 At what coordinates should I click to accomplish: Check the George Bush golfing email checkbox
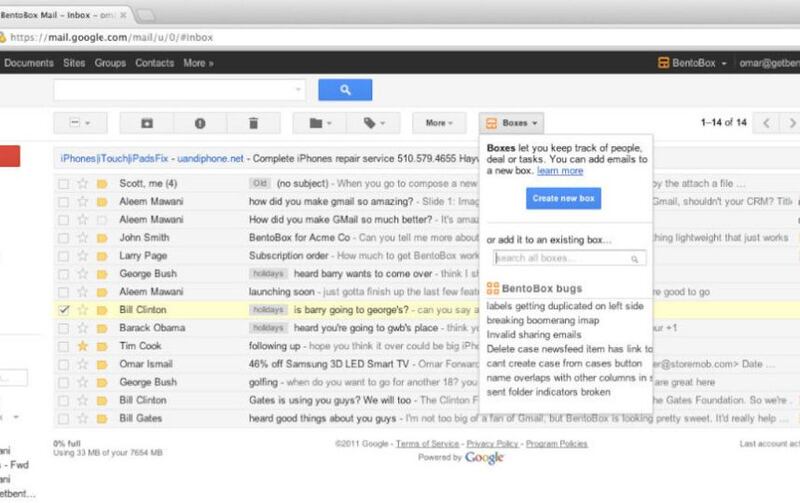click(x=63, y=383)
